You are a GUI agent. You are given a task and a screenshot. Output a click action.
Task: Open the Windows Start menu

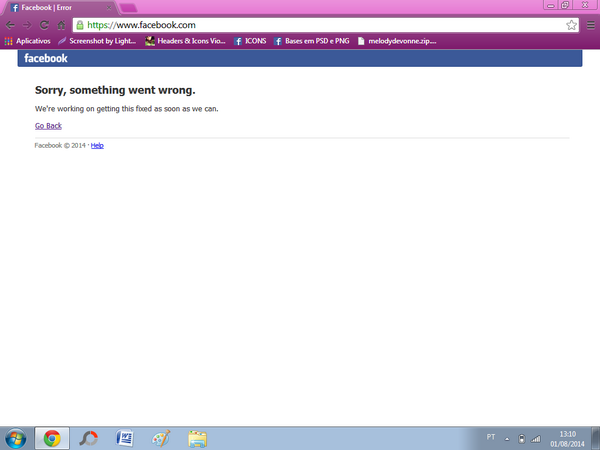[x=16, y=439]
